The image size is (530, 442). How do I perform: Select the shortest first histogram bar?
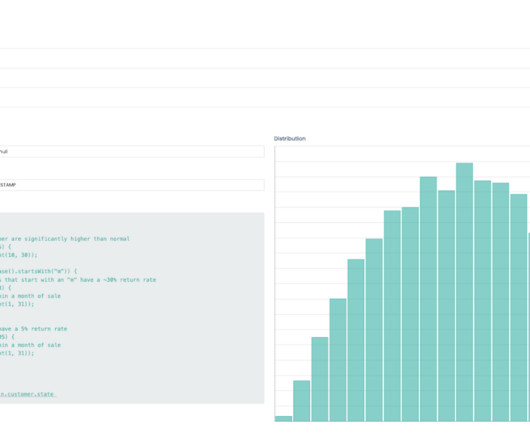point(283,419)
